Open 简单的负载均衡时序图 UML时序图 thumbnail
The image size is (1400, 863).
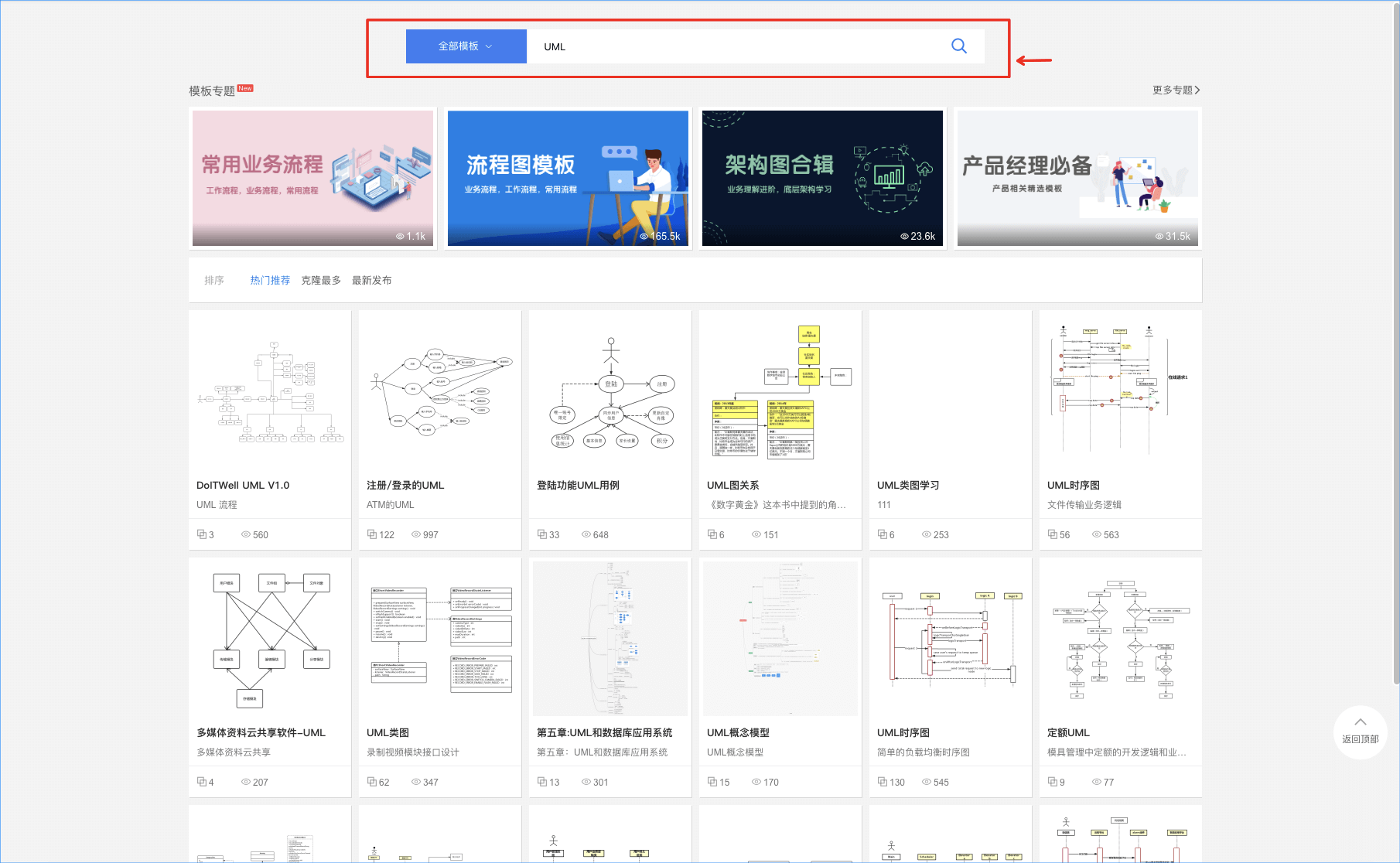(x=951, y=639)
